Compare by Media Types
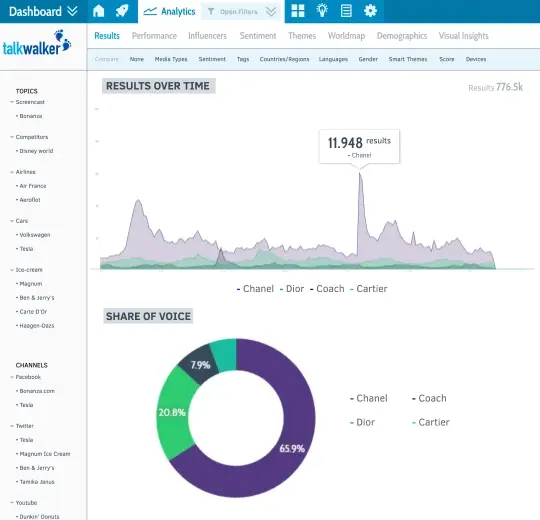Image resolution: width=540 pixels, height=520 pixels. point(171,59)
